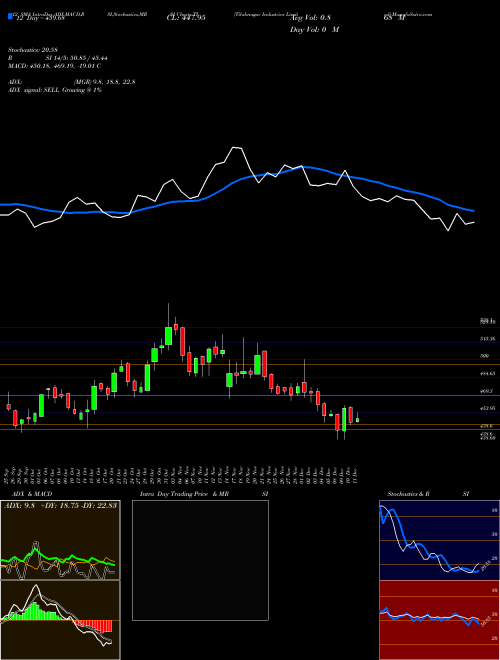The image size is (500, 660).
Task: Click the 452.95 price axis label
Action: [x=487, y=408]
